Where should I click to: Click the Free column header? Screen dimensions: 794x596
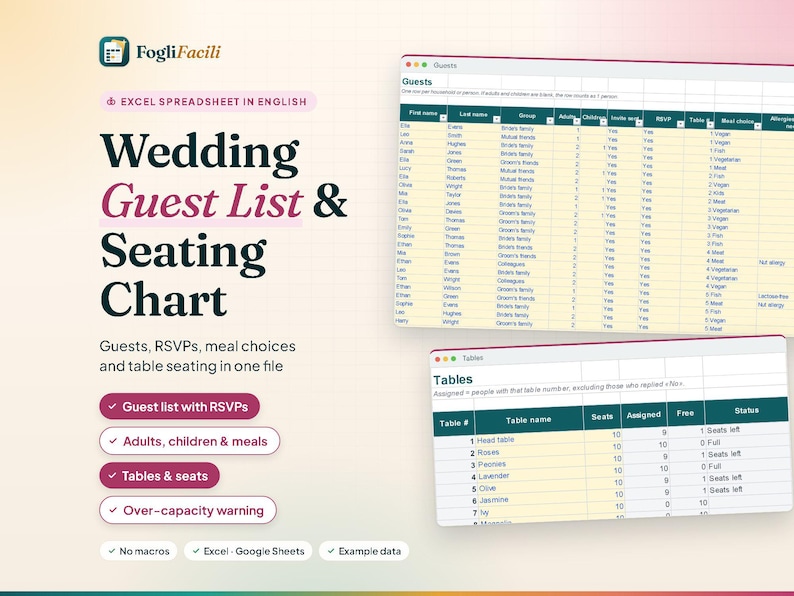(x=685, y=413)
